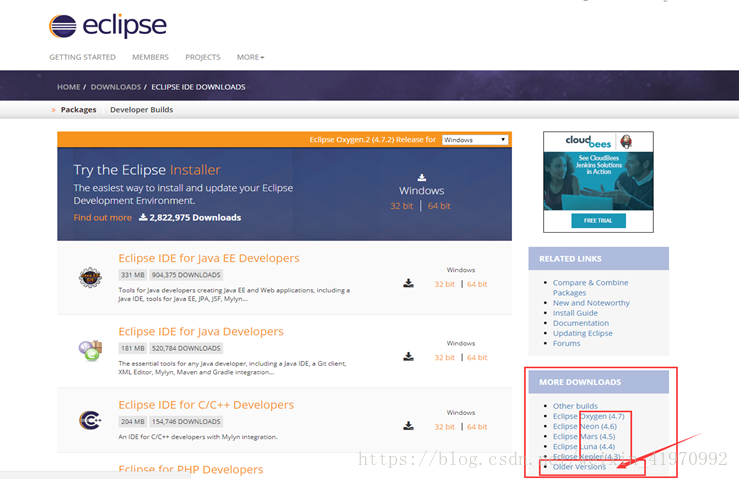Click the Java EE Developers package icon
739x479 pixels.
coord(90,277)
